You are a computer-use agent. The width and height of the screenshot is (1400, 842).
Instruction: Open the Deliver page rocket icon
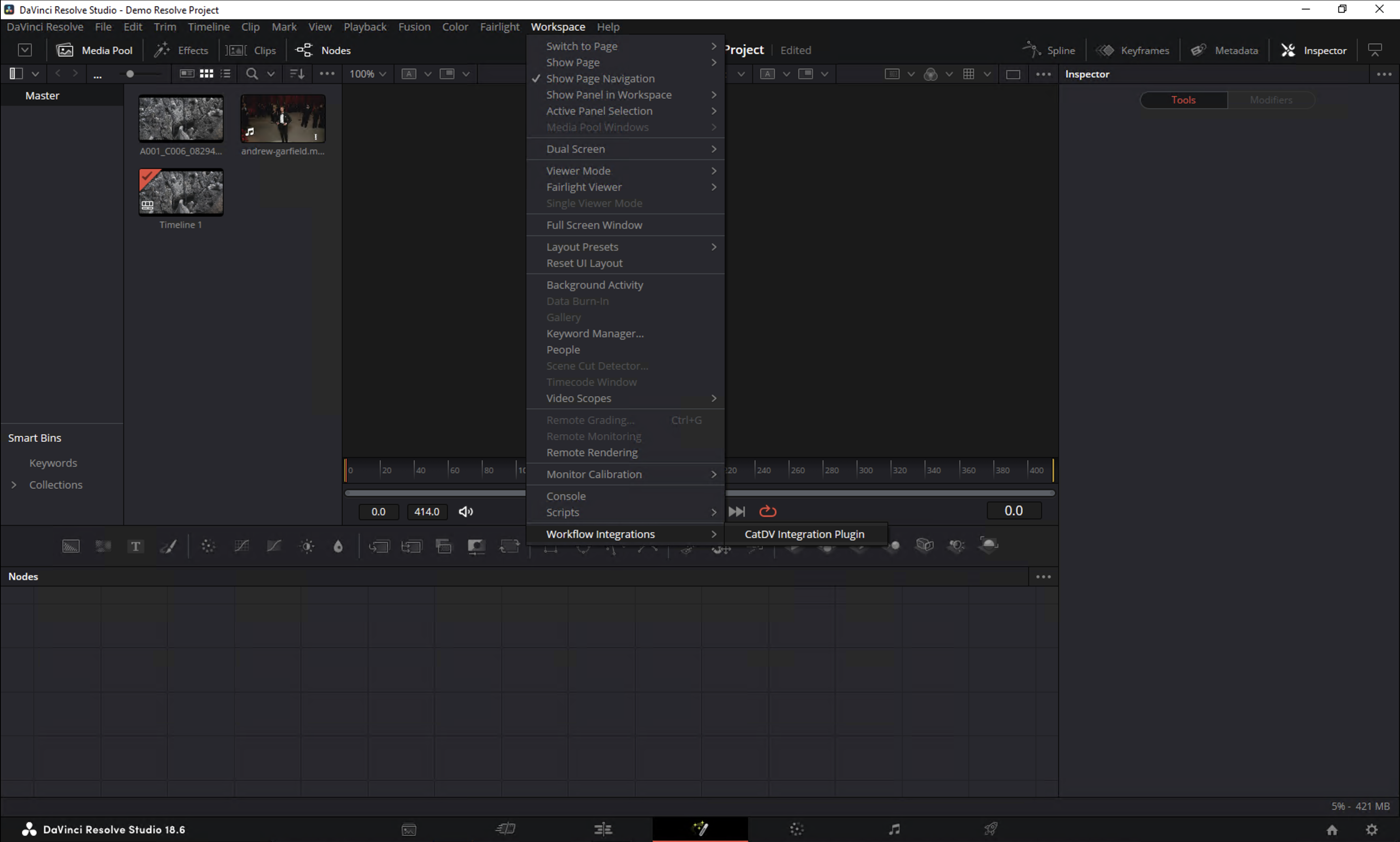coord(991,829)
